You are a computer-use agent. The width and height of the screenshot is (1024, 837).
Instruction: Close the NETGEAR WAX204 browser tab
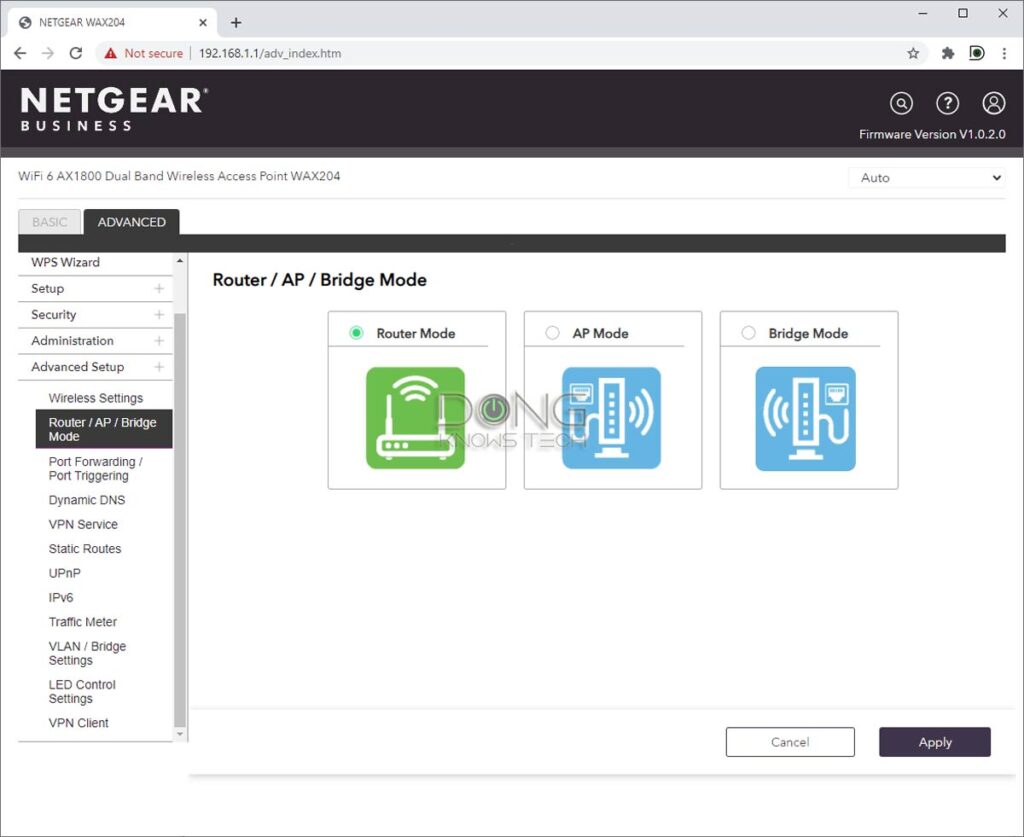click(203, 23)
